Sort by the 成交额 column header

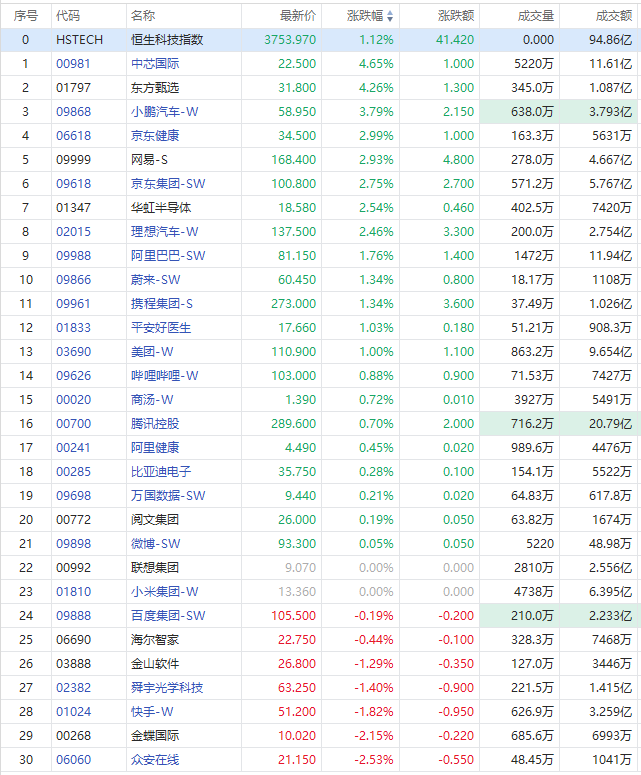pos(614,16)
